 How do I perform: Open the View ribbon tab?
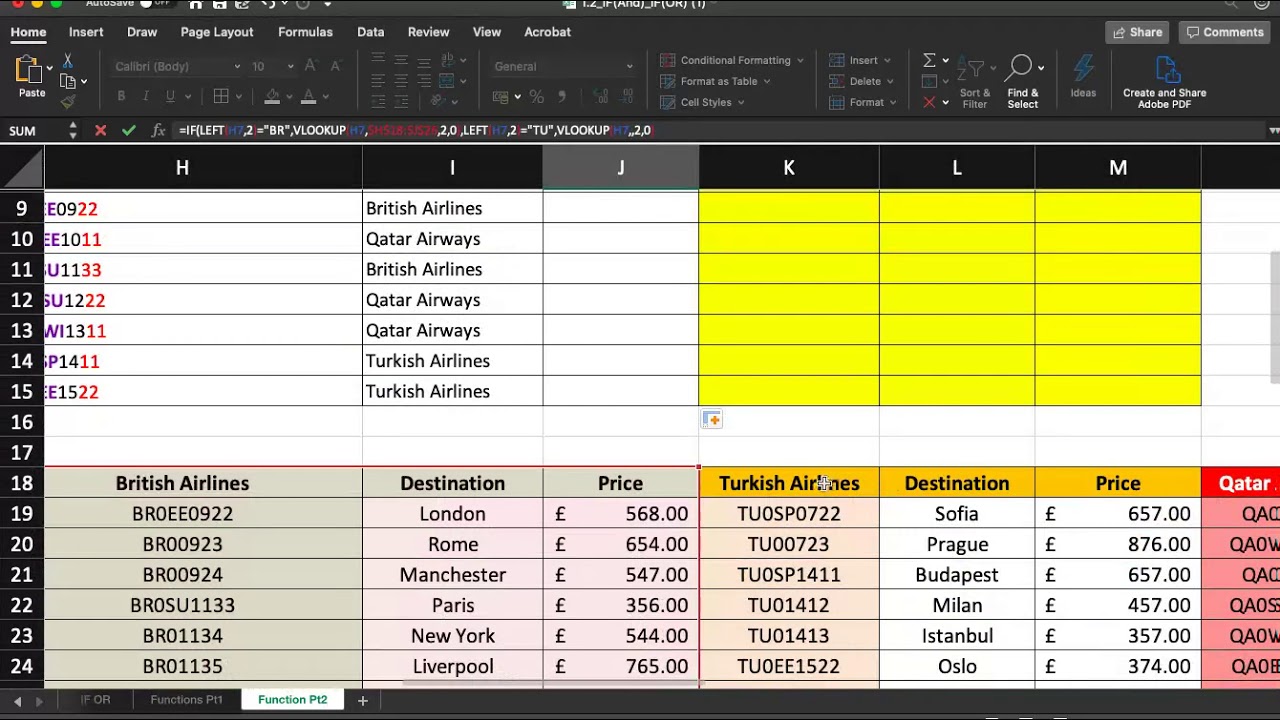click(x=487, y=32)
